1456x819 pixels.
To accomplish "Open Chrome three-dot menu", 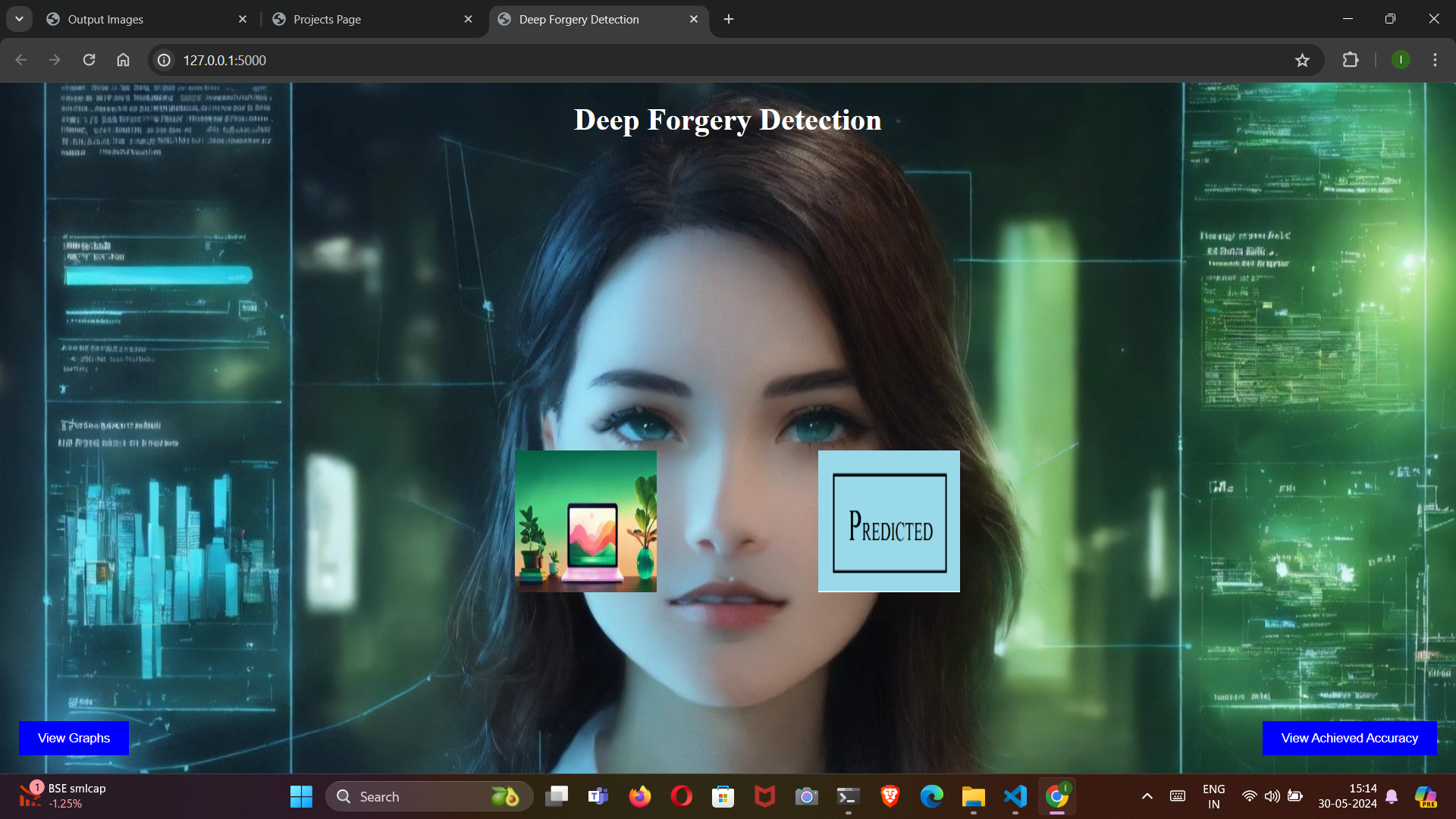I will pyautogui.click(x=1435, y=60).
